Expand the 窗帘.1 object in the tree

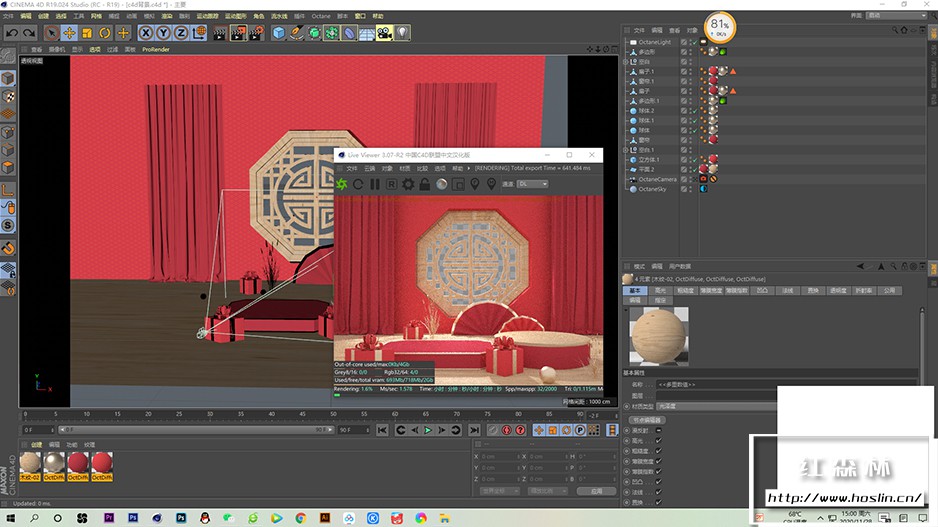(626, 81)
